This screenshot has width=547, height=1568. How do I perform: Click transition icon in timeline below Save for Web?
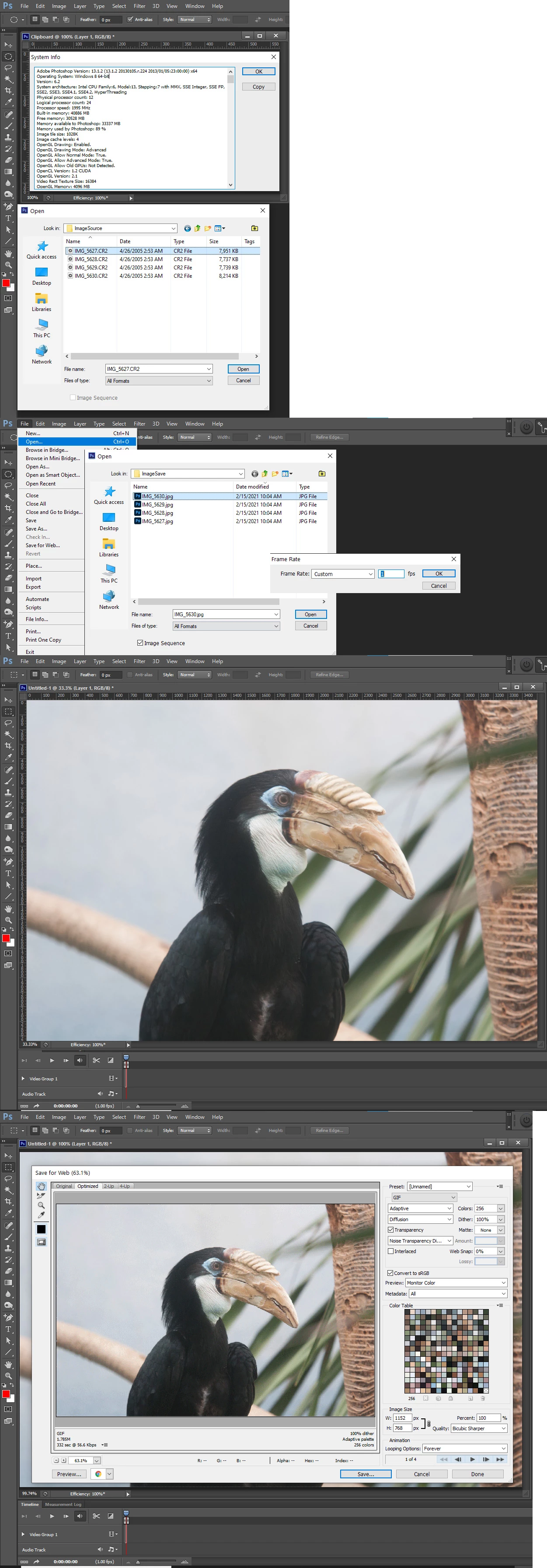pos(110,1516)
